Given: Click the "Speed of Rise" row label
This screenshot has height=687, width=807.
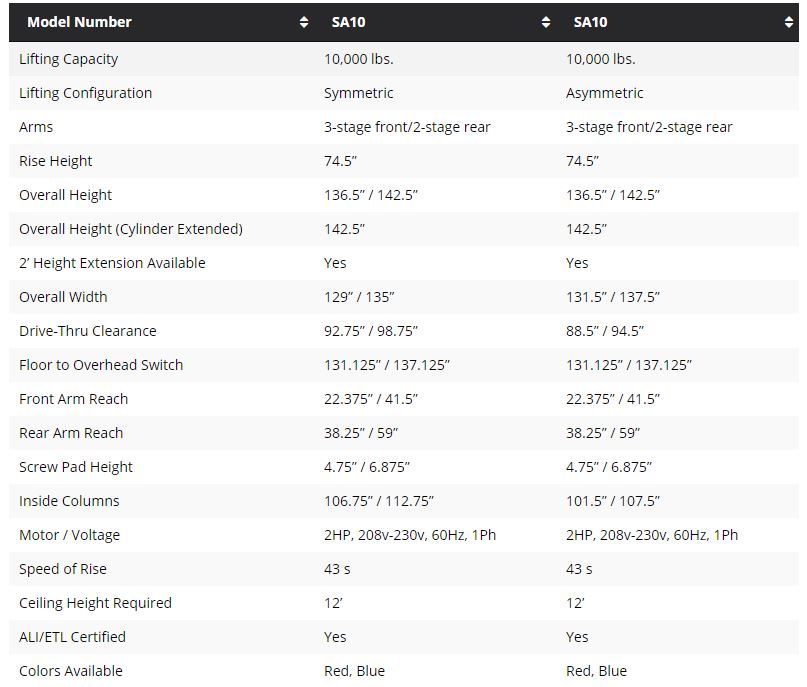Looking at the screenshot, I should point(63,569).
